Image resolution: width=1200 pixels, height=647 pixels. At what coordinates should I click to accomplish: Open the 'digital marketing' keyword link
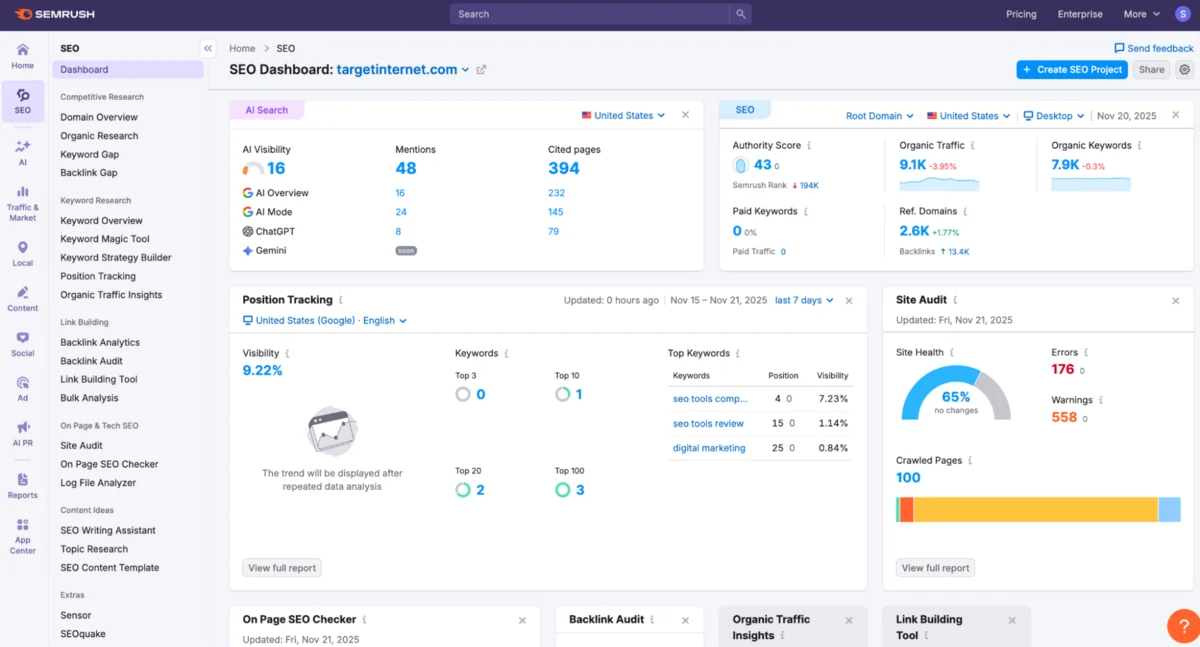click(x=709, y=448)
